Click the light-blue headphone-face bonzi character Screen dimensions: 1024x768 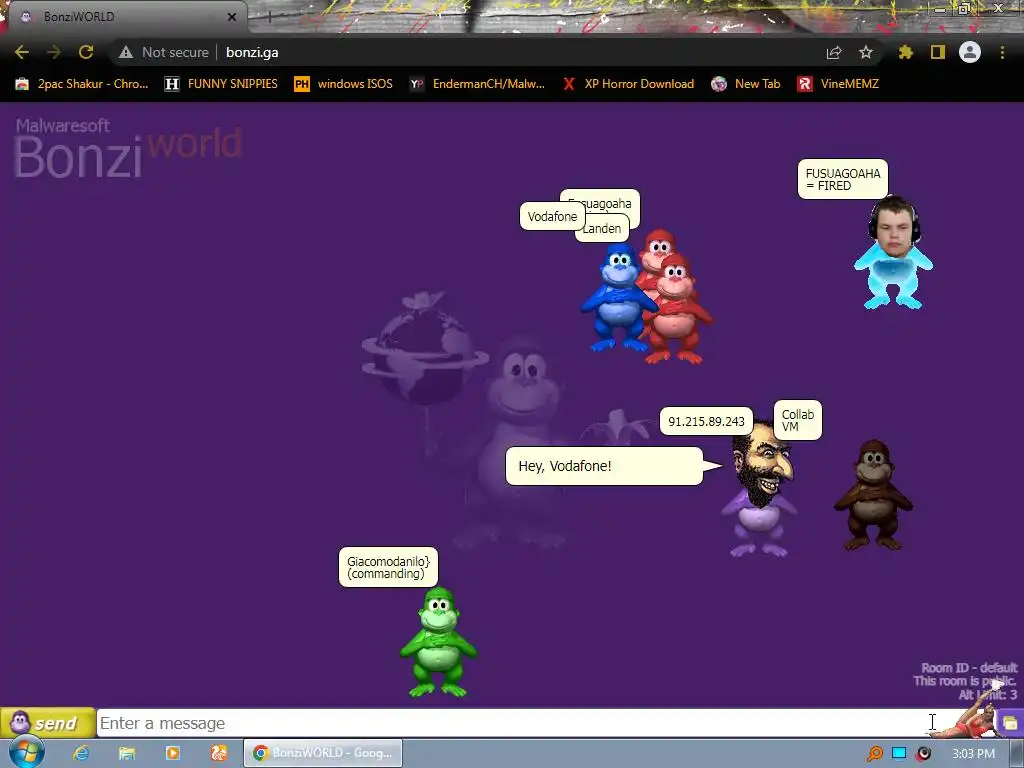(x=893, y=252)
